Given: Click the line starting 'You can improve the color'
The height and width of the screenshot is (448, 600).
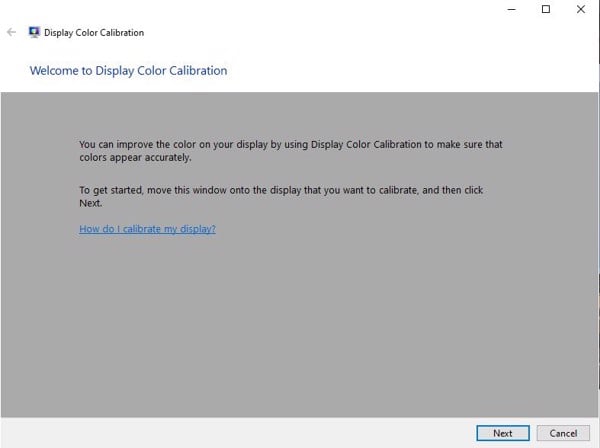Looking at the screenshot, I should point(291,144).
